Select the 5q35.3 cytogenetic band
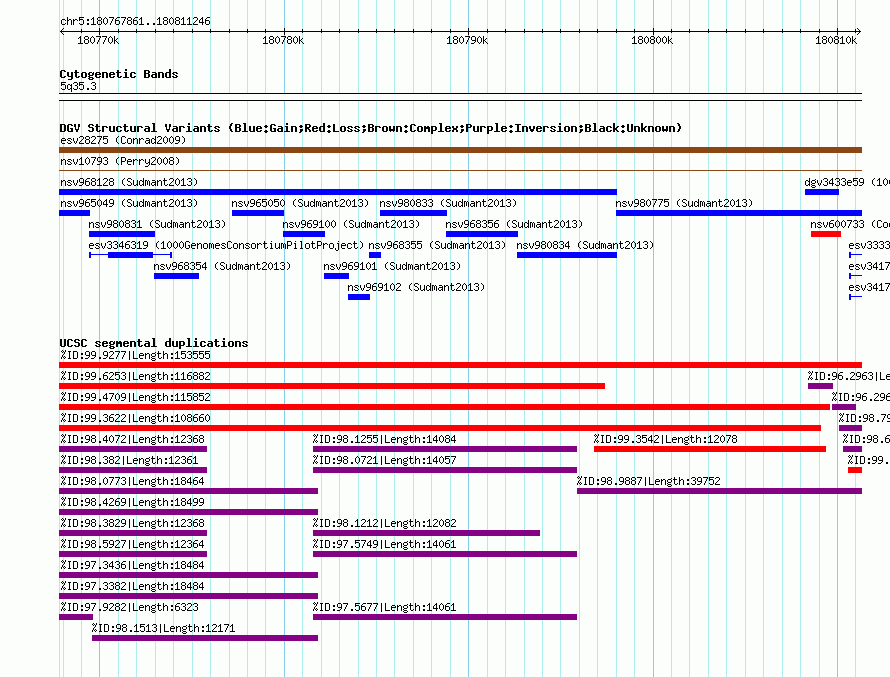Image resolution: width=890 pixels, height=677 pixels. [x=78, y=86]
